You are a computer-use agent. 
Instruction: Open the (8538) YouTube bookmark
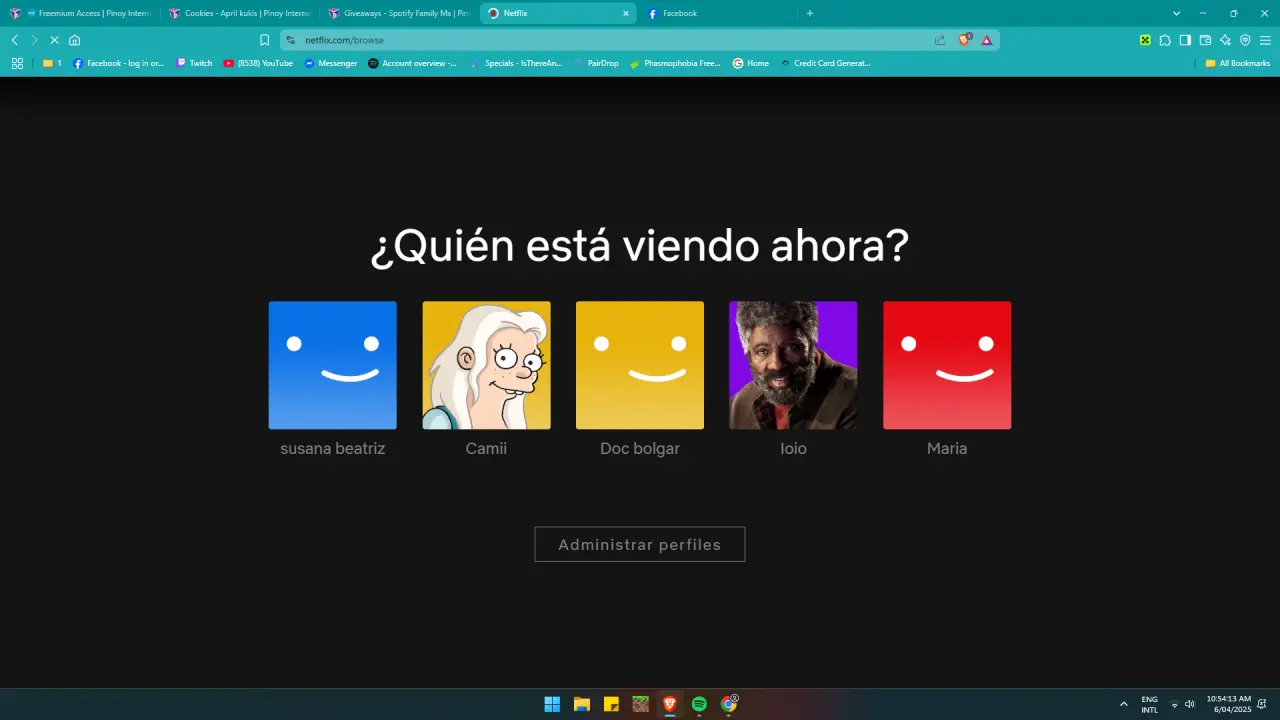pos(258,63)
